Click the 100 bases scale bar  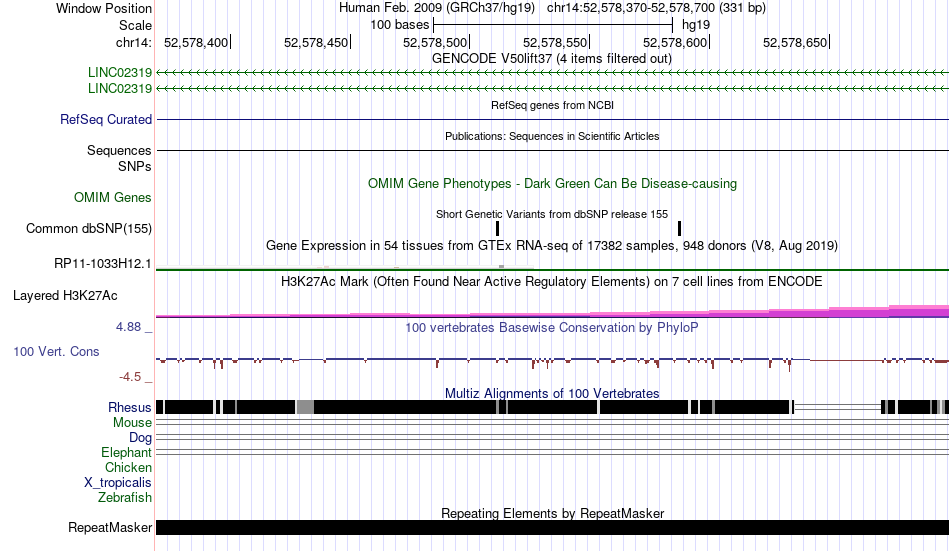tap(553, 25)
